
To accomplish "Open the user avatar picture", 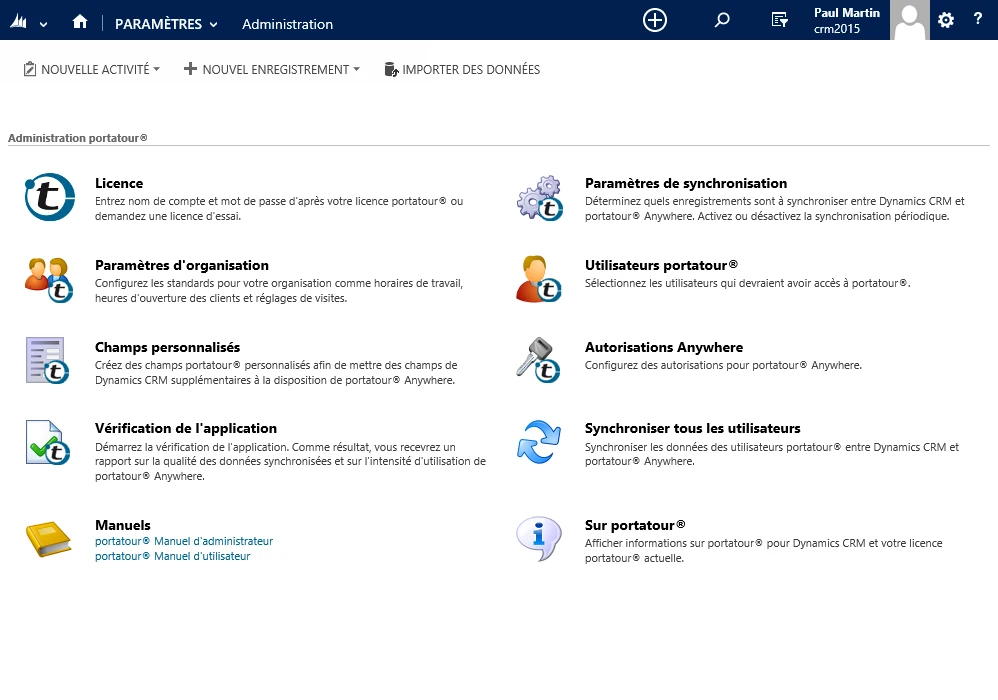I will coord(910,20).
